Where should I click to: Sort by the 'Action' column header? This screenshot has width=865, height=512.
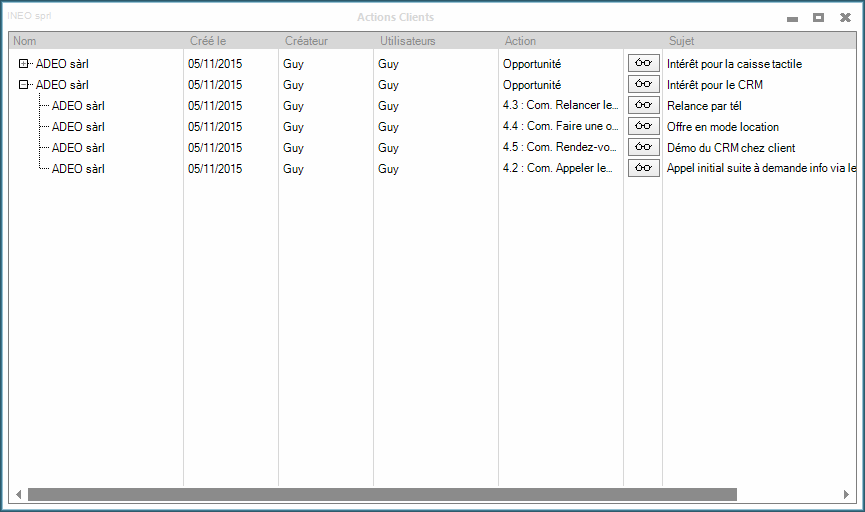pyautogui.click(x=520, y=41)
